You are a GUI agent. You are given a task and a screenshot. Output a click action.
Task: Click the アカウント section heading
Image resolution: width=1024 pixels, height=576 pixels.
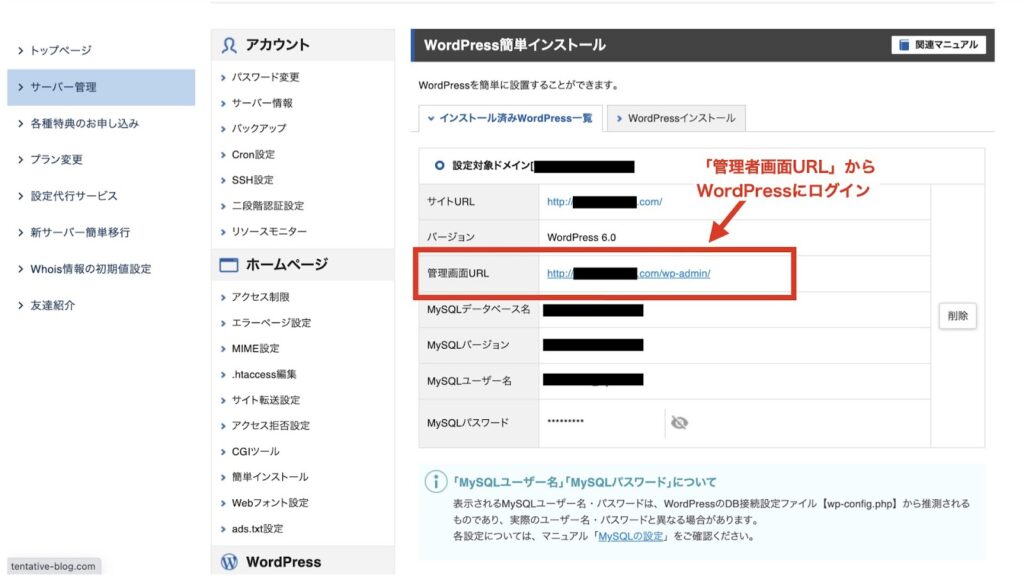tap(278, 45)
